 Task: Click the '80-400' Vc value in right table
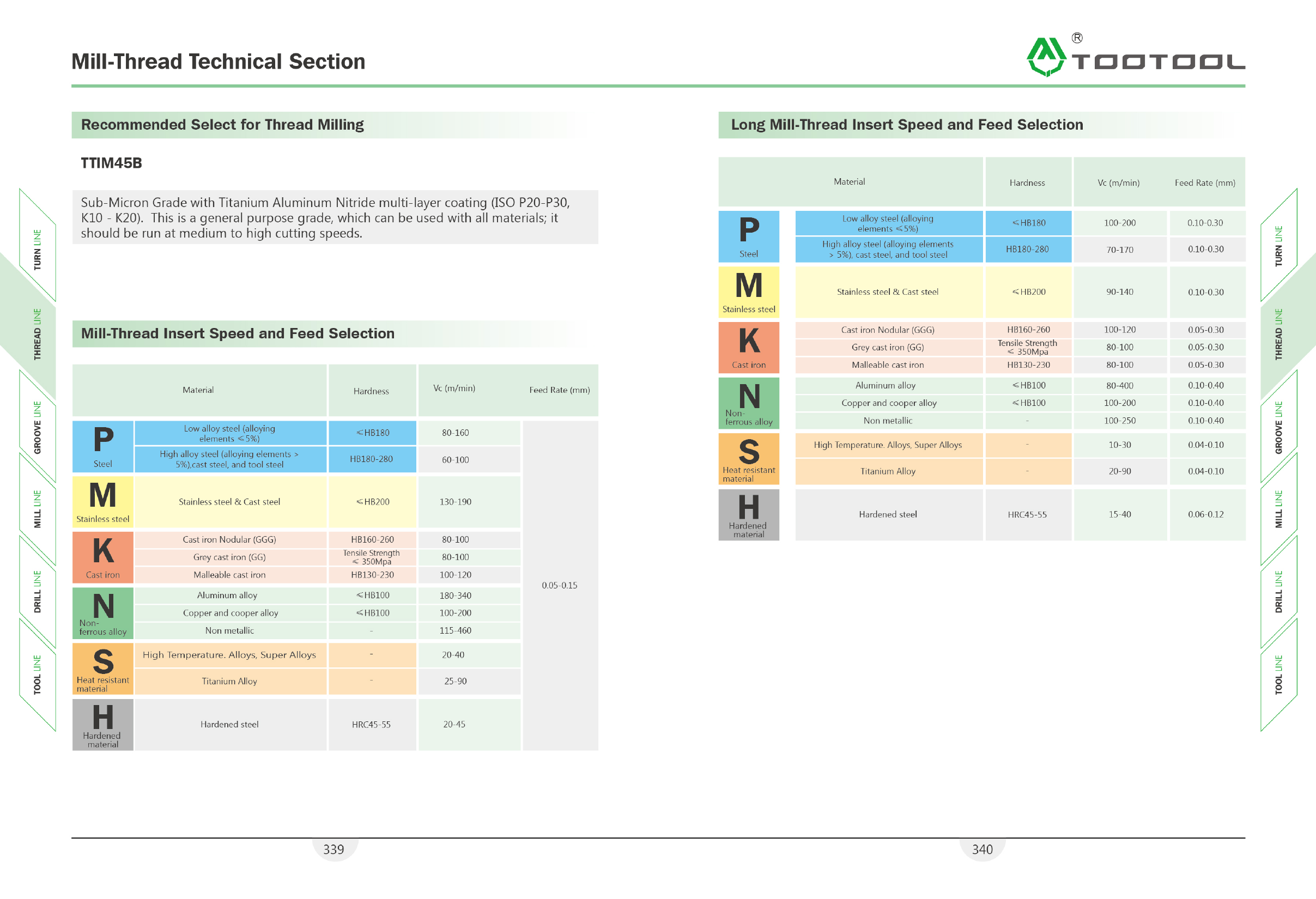pos(1119,386)
